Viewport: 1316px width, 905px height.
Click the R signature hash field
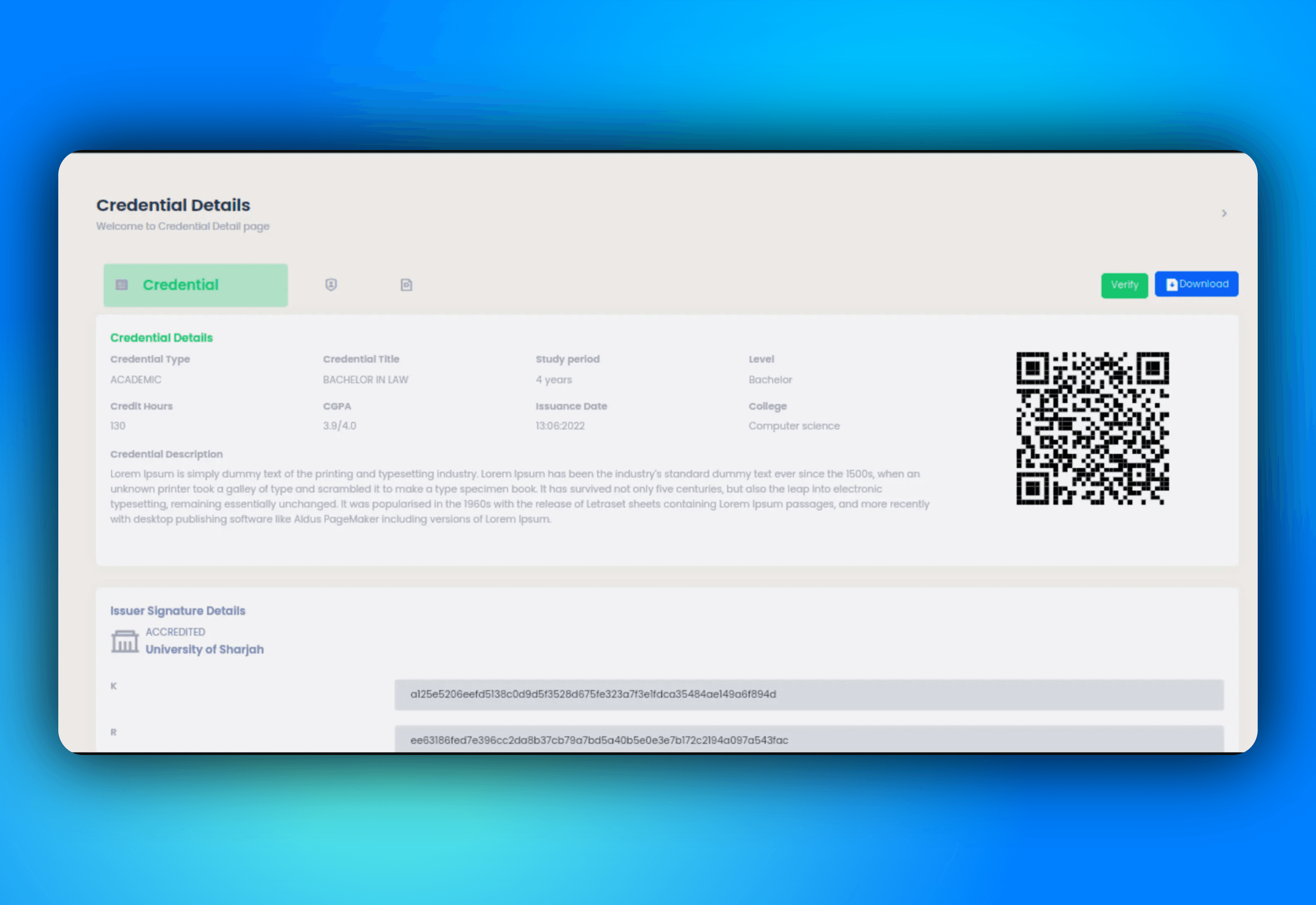pos(809,740)
